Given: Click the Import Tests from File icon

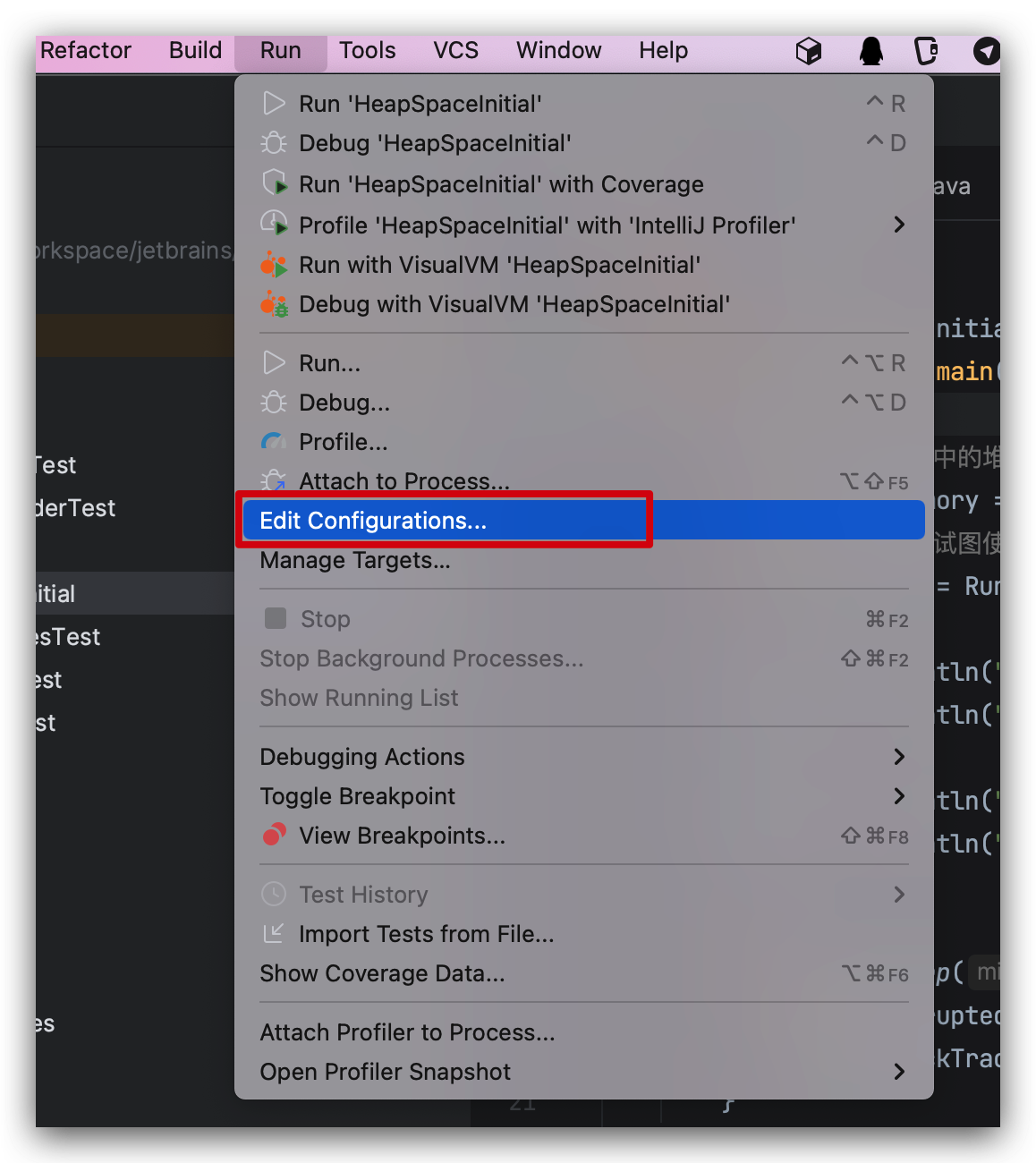Looking at the screenshot, I should click(274, 933).
